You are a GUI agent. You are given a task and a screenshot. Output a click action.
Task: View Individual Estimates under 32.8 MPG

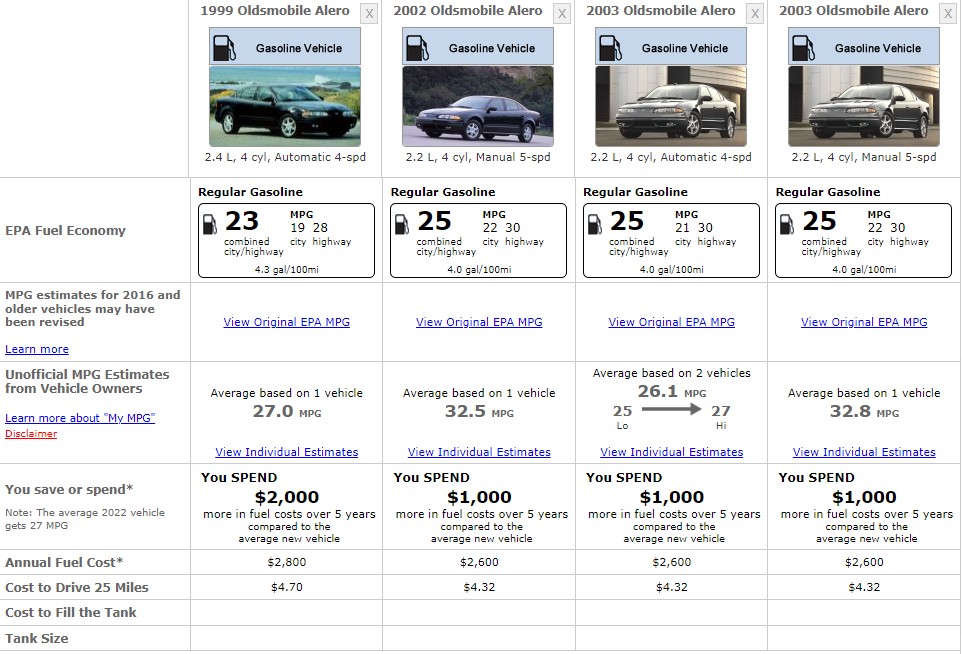point(864,452)
